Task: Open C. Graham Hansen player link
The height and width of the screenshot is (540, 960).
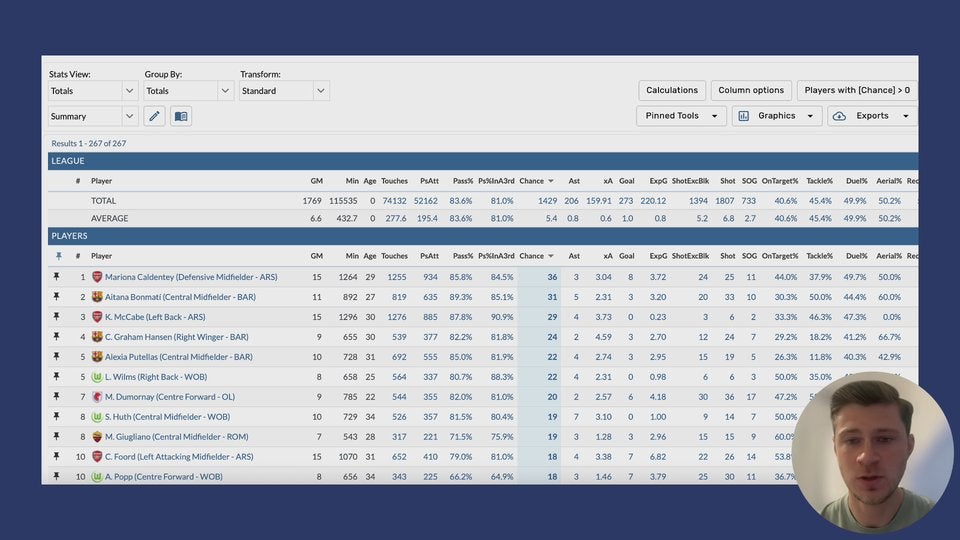Action: (x=176, y=337)
